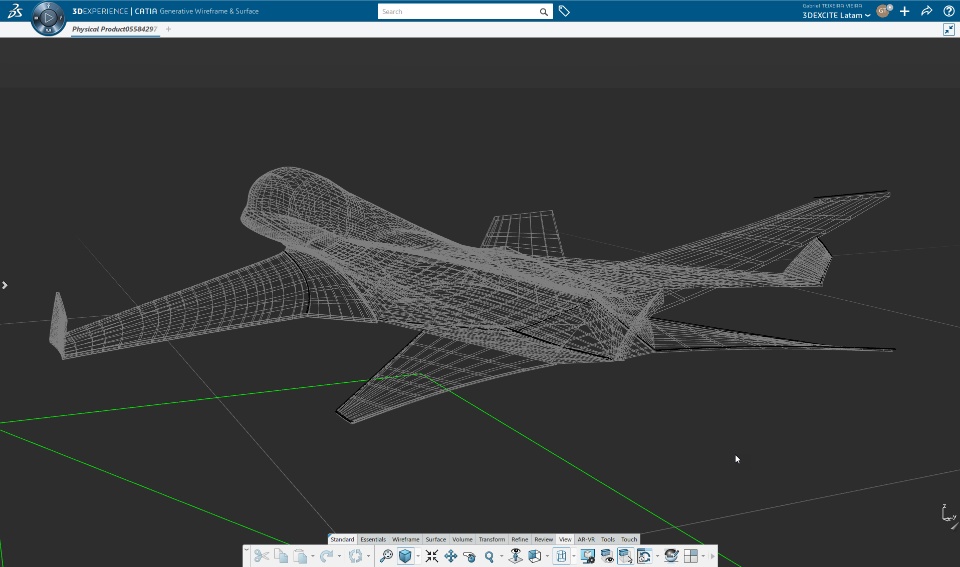Open the Tools tab

(607, 539)
